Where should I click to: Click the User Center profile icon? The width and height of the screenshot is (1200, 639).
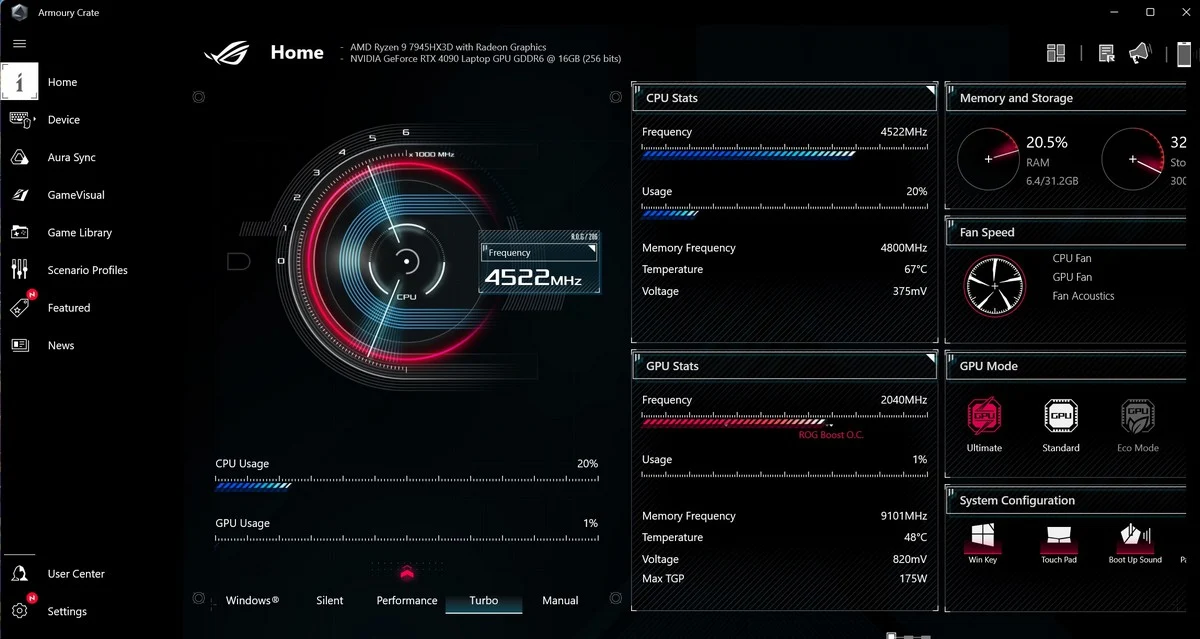(19, 574)
